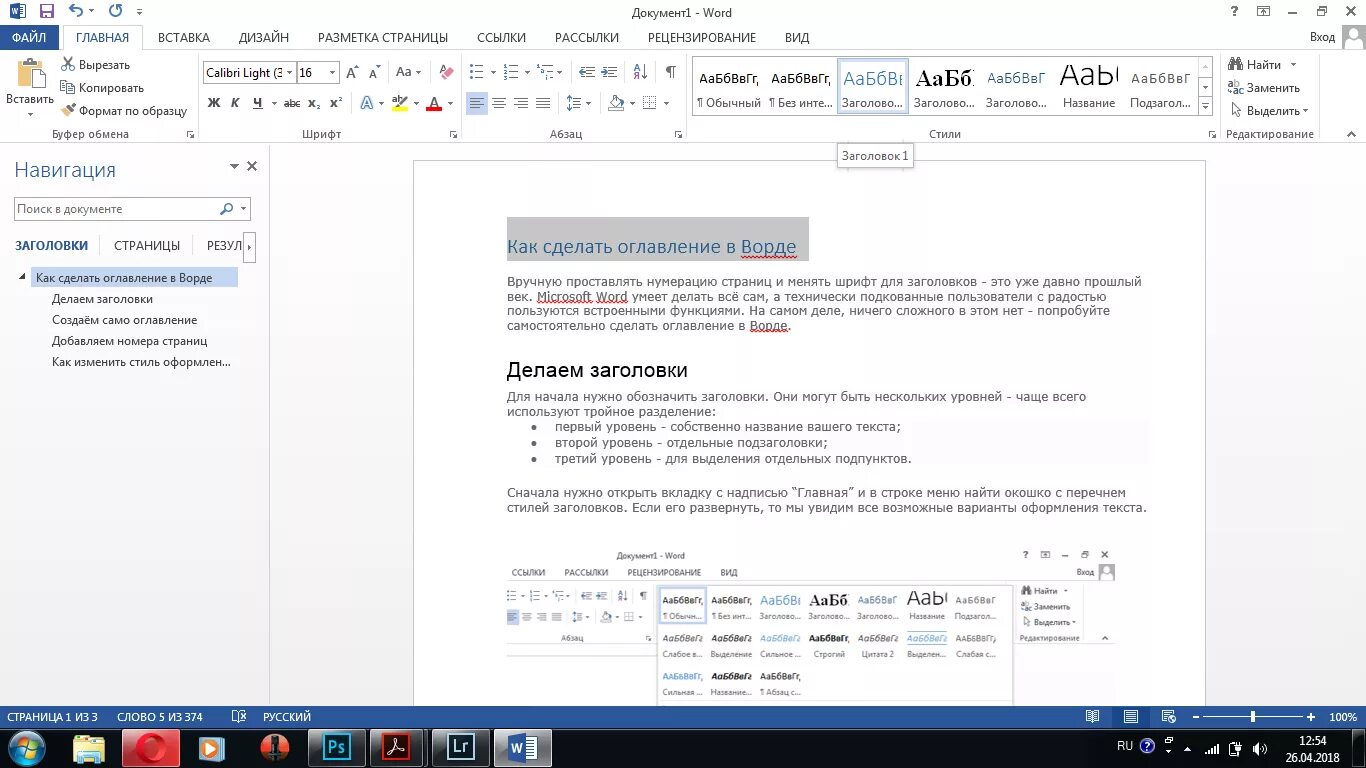Switch to СТРАНИЦЫ navigation tab
This screenshot has height=768, width=1366.
click(147, 245)
